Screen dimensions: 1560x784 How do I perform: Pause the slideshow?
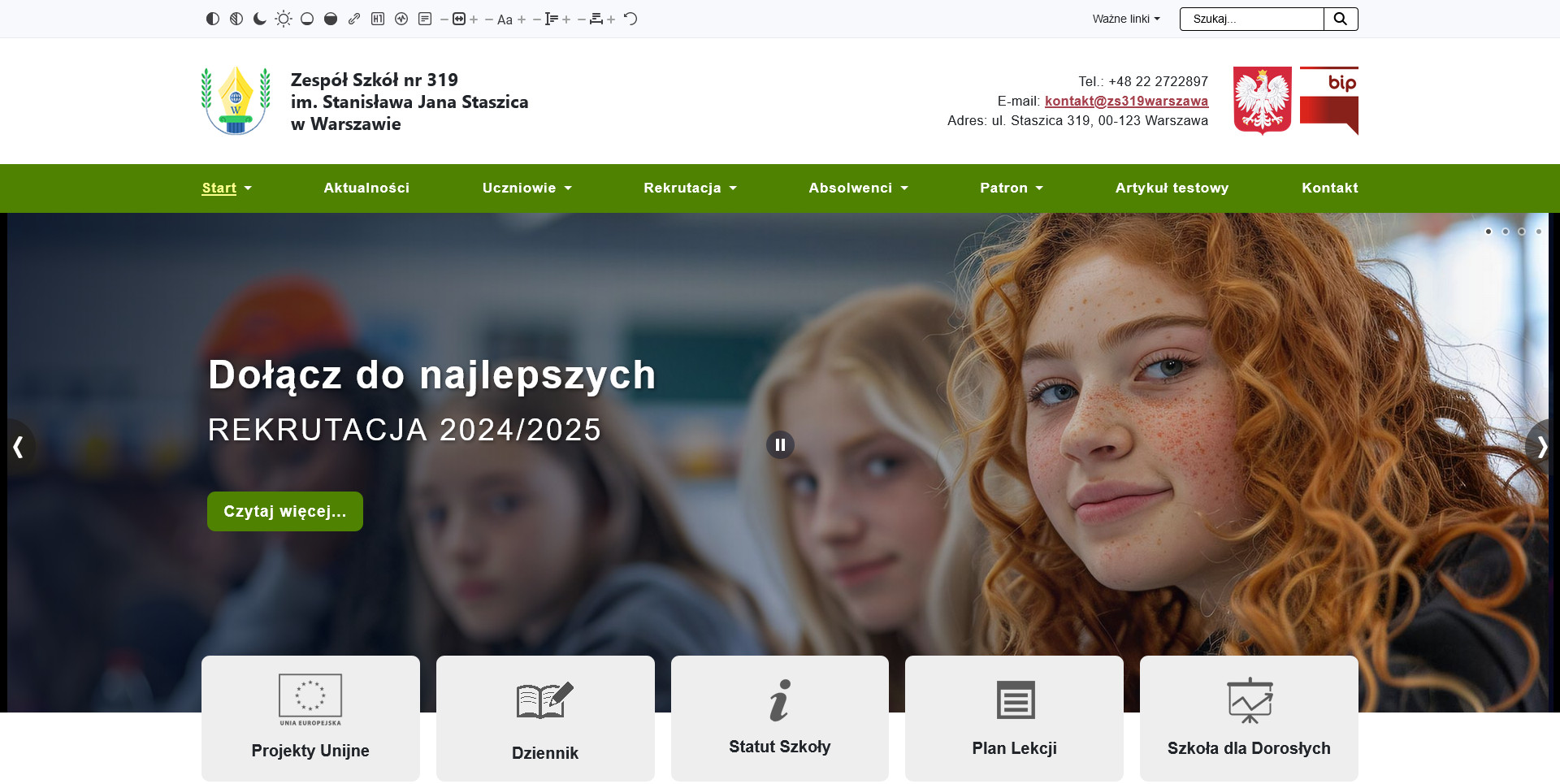point(780,444)
